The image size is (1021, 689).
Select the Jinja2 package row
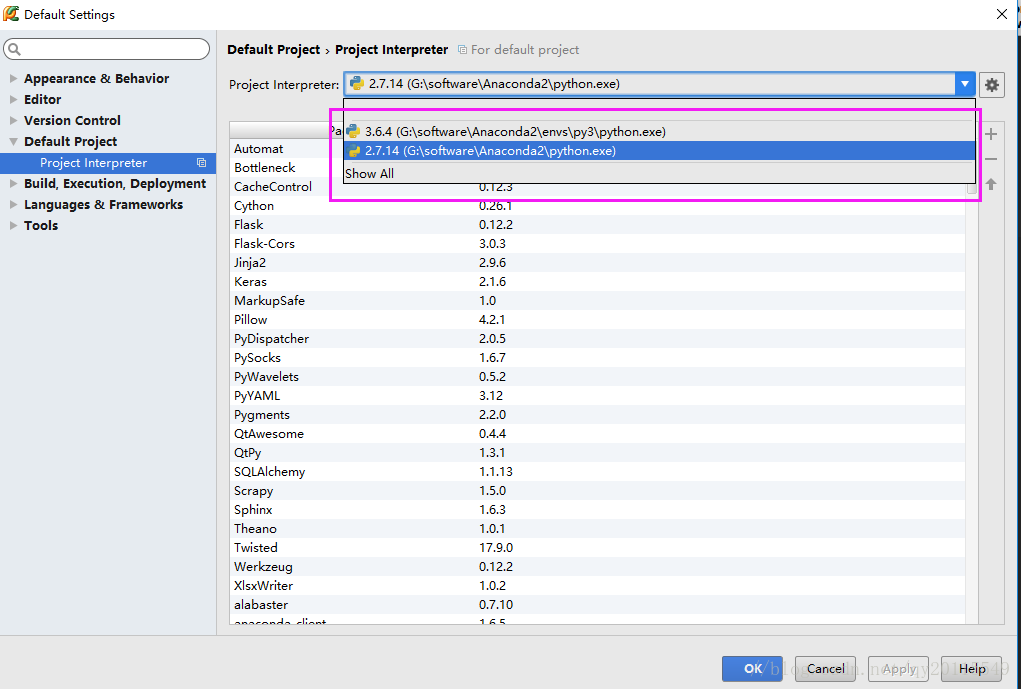pyautogui.click(x=597, y=262)
